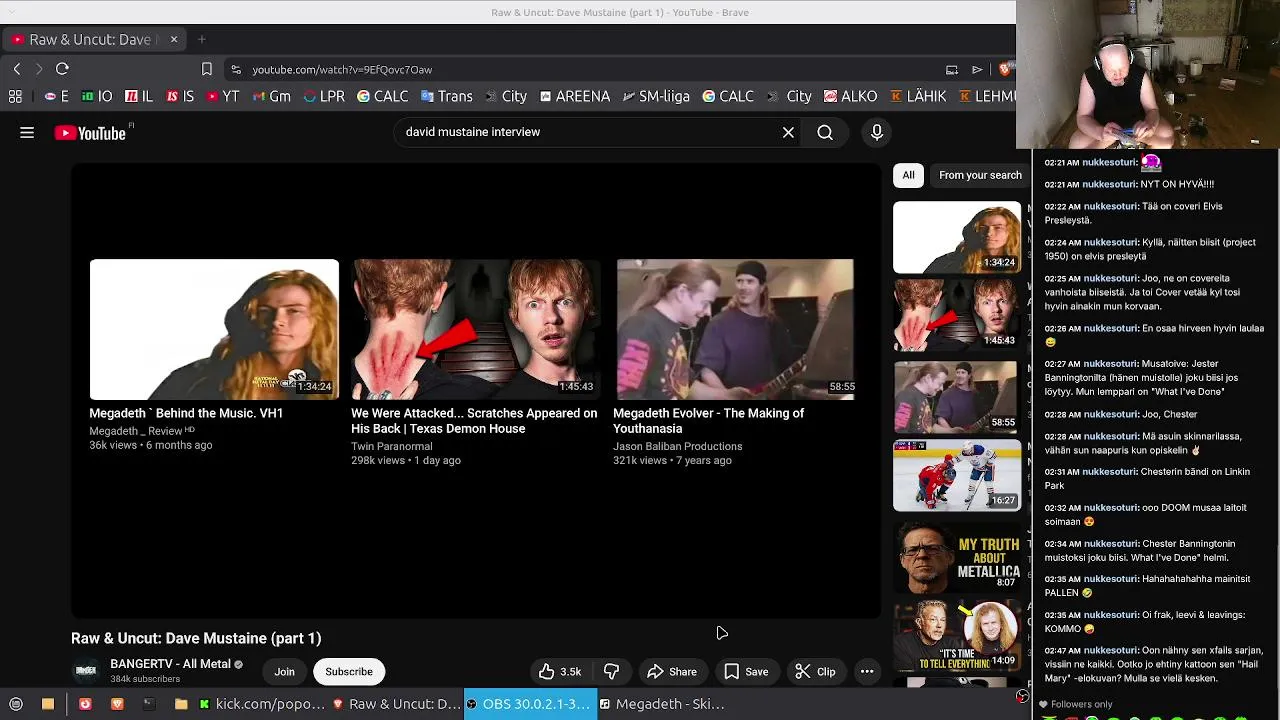Click the Twin Paranormal channel name
The image size is (1280, 720).
tap(391, 446)
